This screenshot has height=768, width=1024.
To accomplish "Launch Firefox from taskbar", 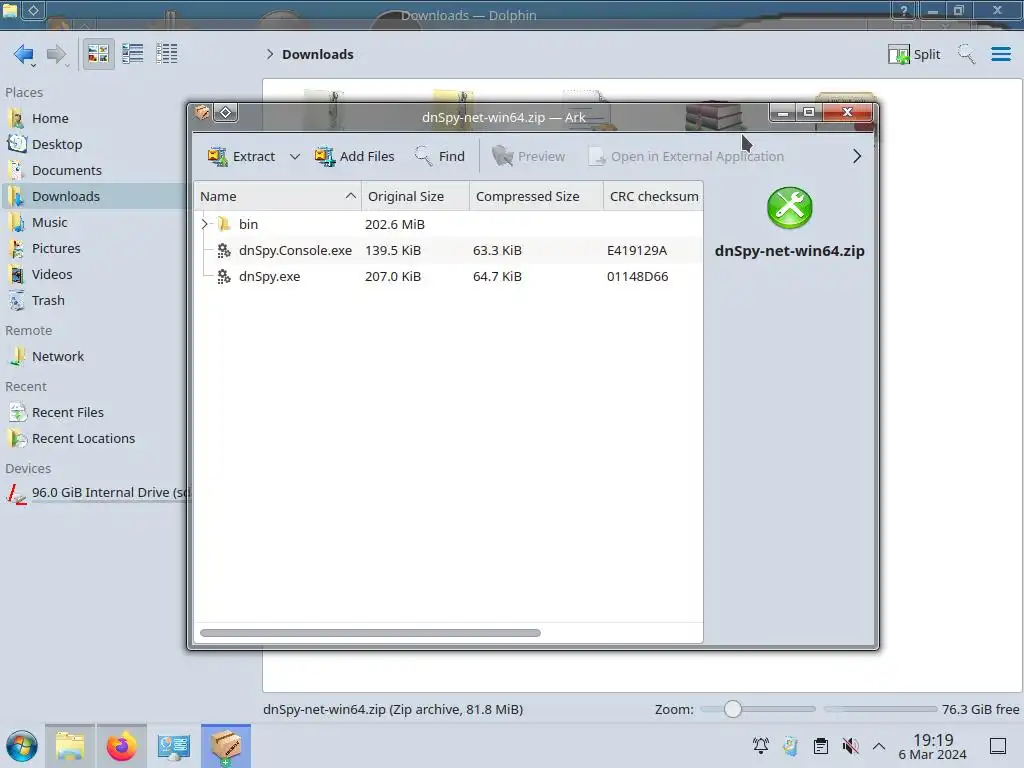I will 121,746.
